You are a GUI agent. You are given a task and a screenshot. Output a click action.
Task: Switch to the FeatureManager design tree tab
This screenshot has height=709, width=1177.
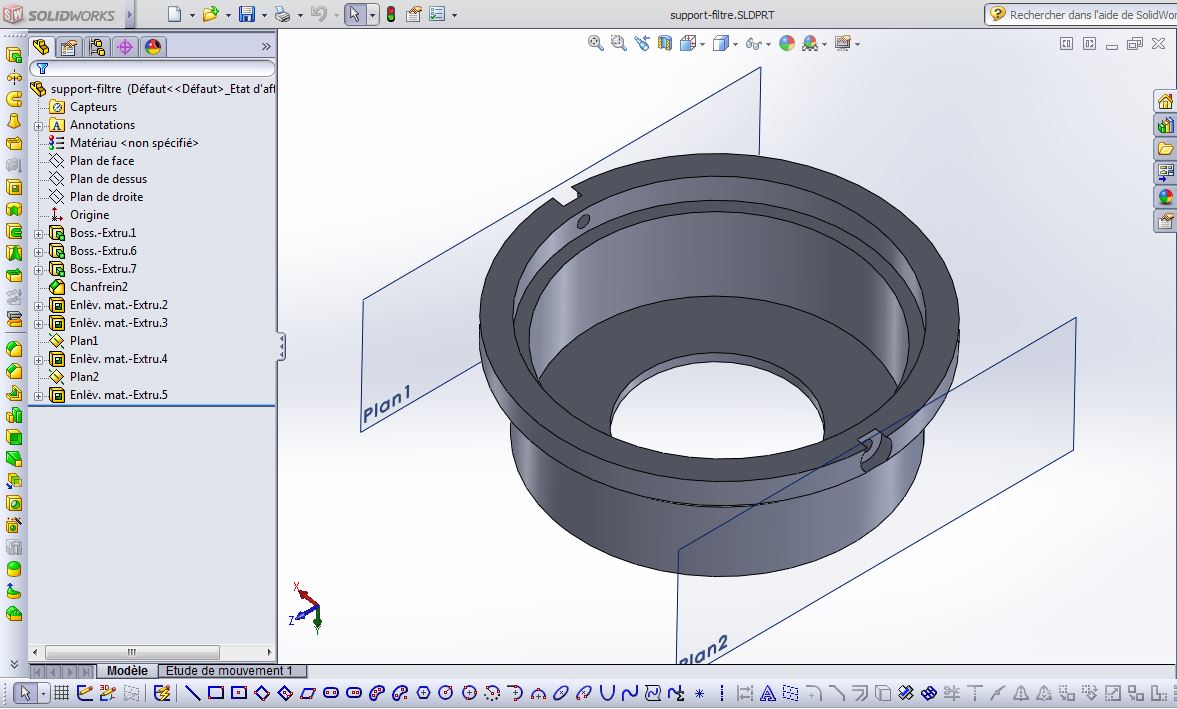41,47
